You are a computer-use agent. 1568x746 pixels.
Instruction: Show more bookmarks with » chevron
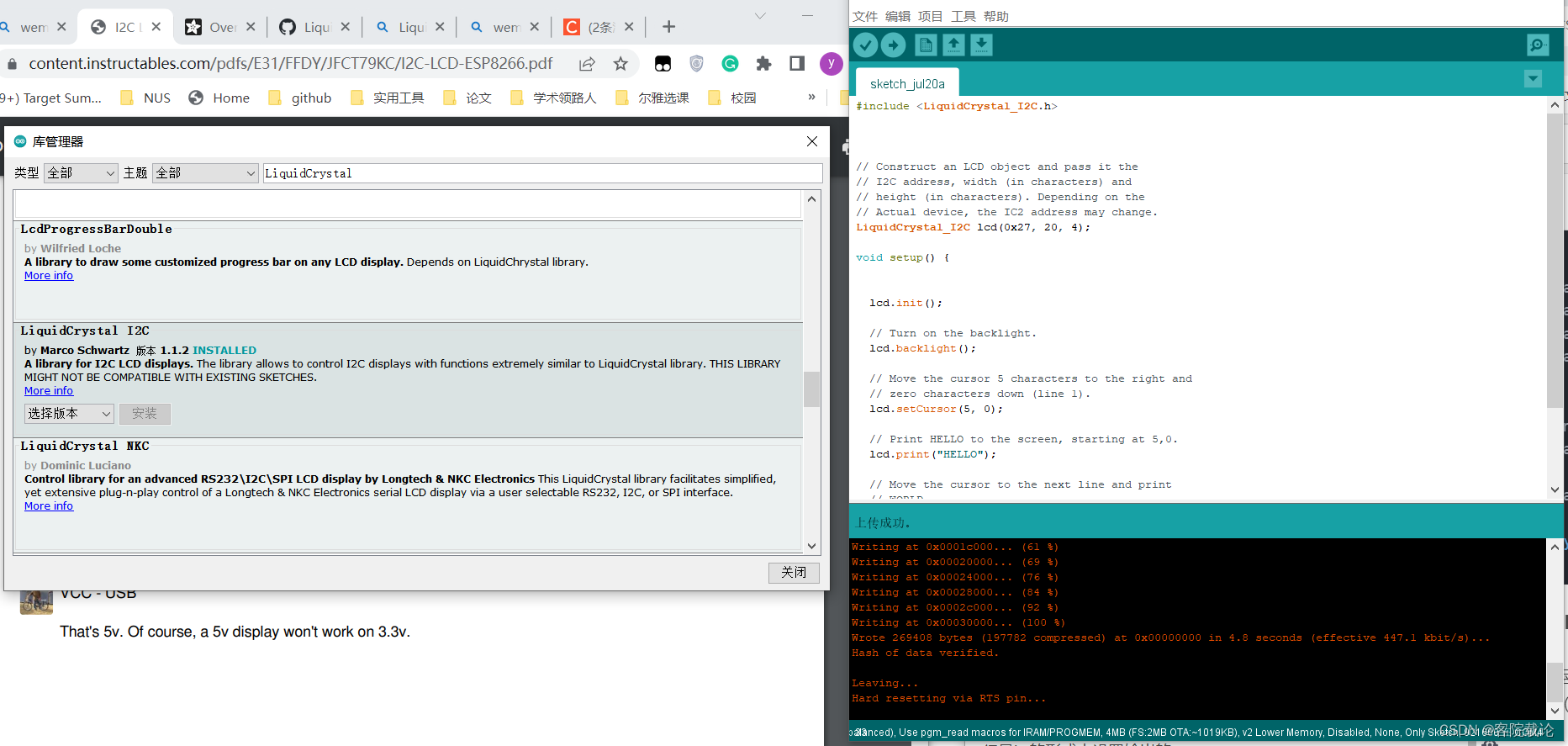pyautogui.click(x=811, y=98)
